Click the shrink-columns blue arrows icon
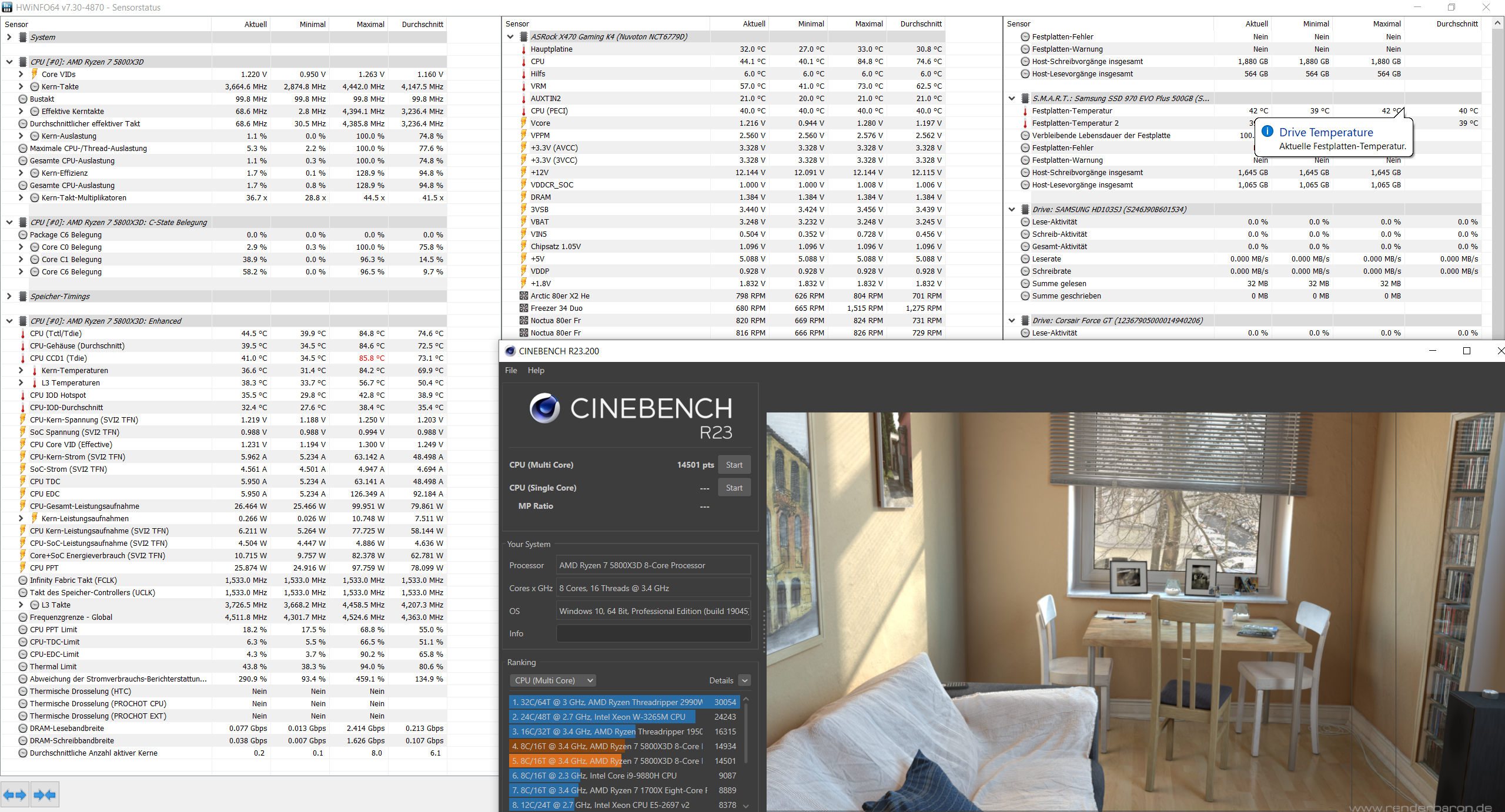The image size is (1505, 812). pos(45,795)
